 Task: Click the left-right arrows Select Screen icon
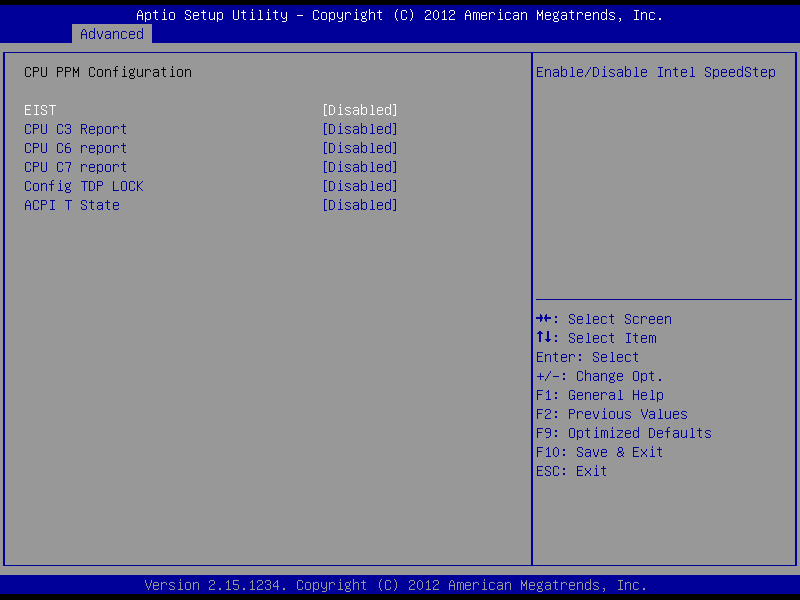coord(545,319)
